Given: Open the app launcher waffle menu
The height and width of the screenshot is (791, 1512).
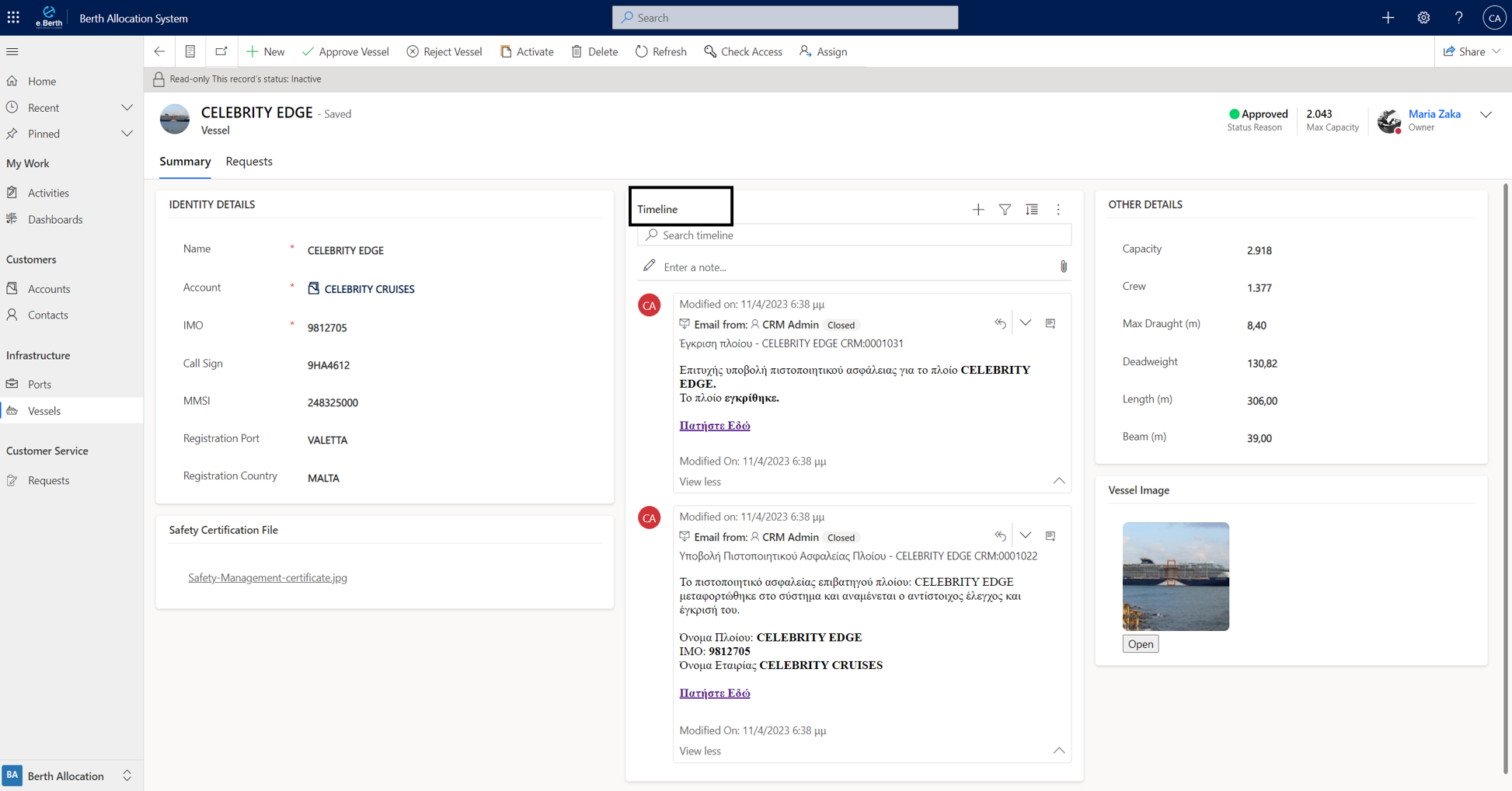Looking at the screenshot, I should tap(13, 17).
